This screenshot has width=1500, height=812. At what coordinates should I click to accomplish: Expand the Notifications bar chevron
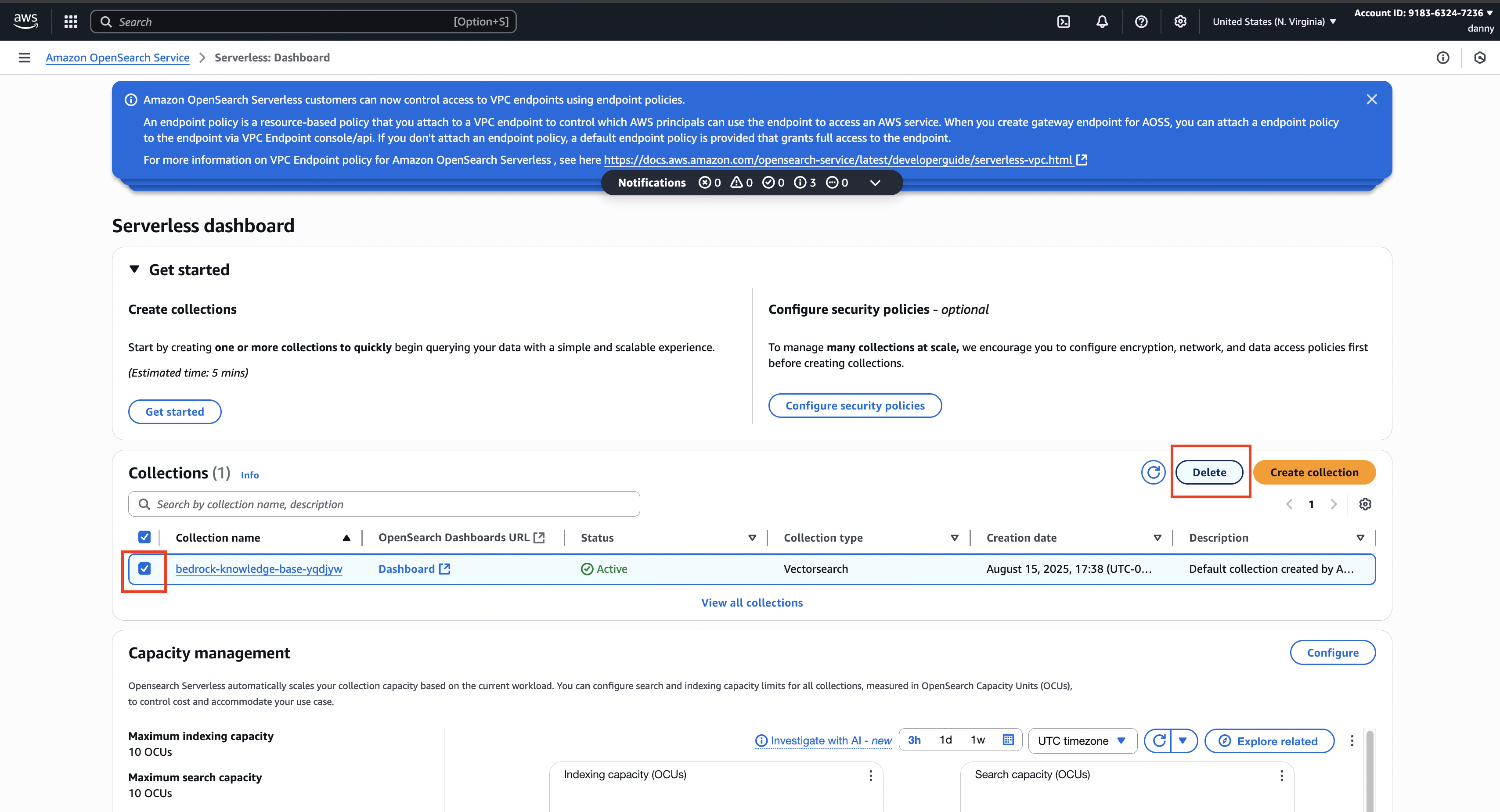(875, 183)
